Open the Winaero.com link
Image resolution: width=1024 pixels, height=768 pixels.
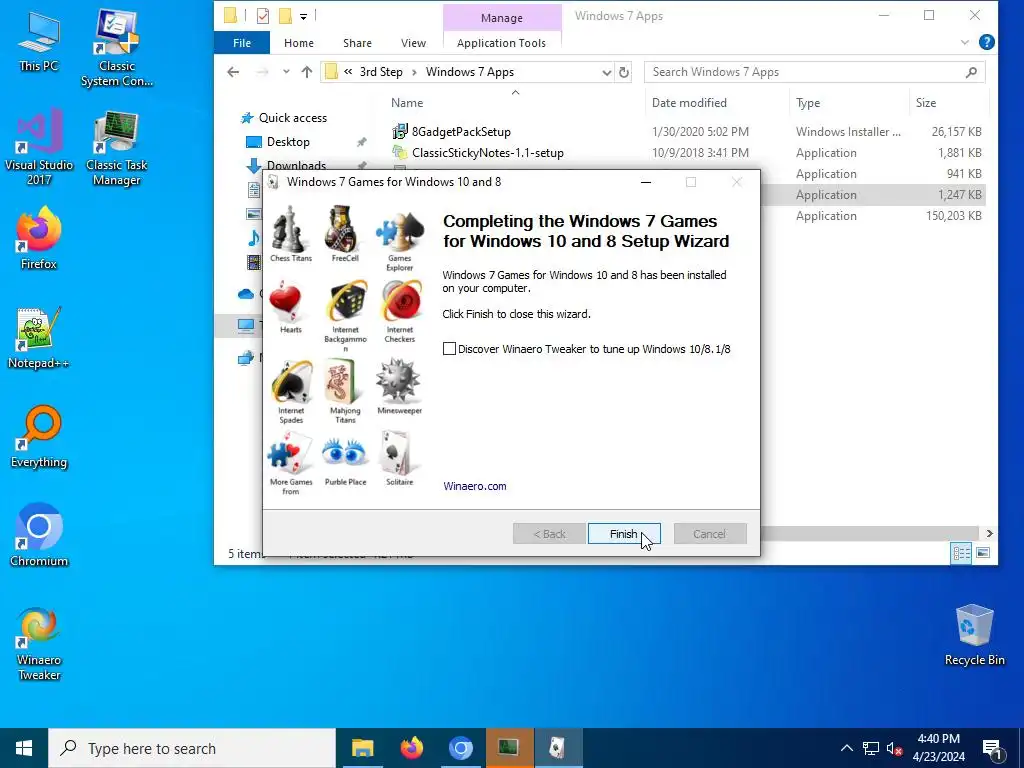point(475,486)
